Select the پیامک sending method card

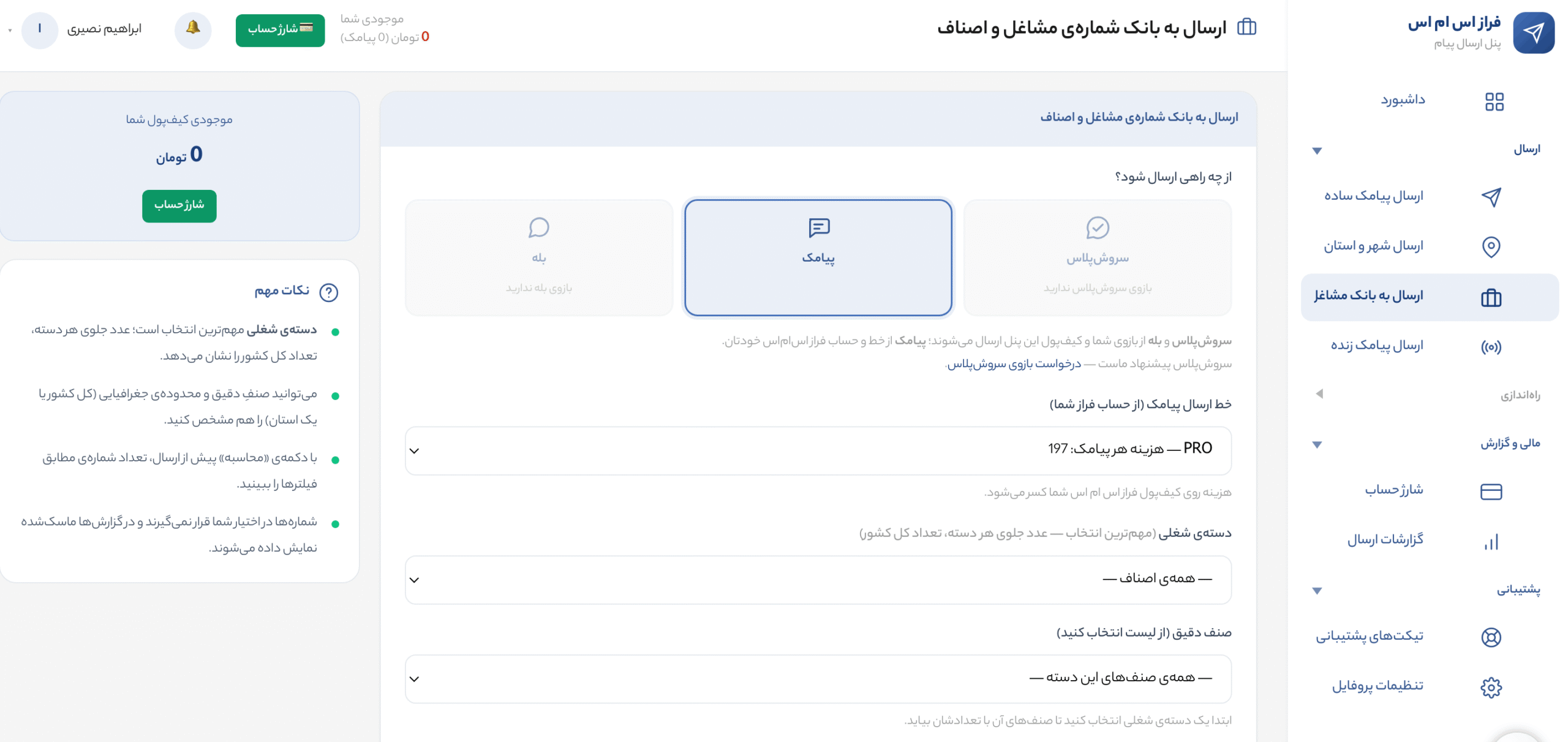(818, 257)
